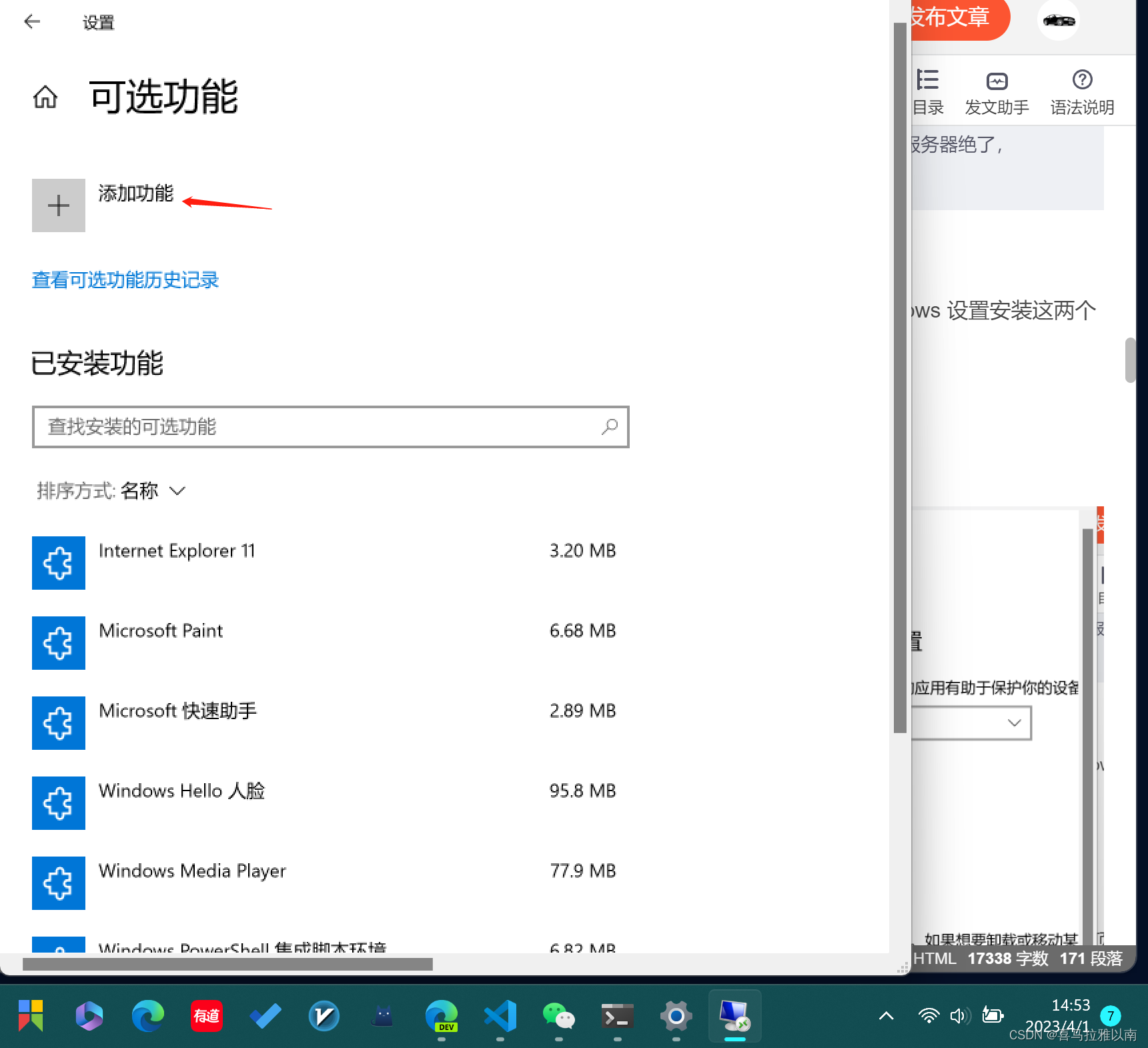
Task: Click the Settings vertical scrollbar
Action: [900, 378]
